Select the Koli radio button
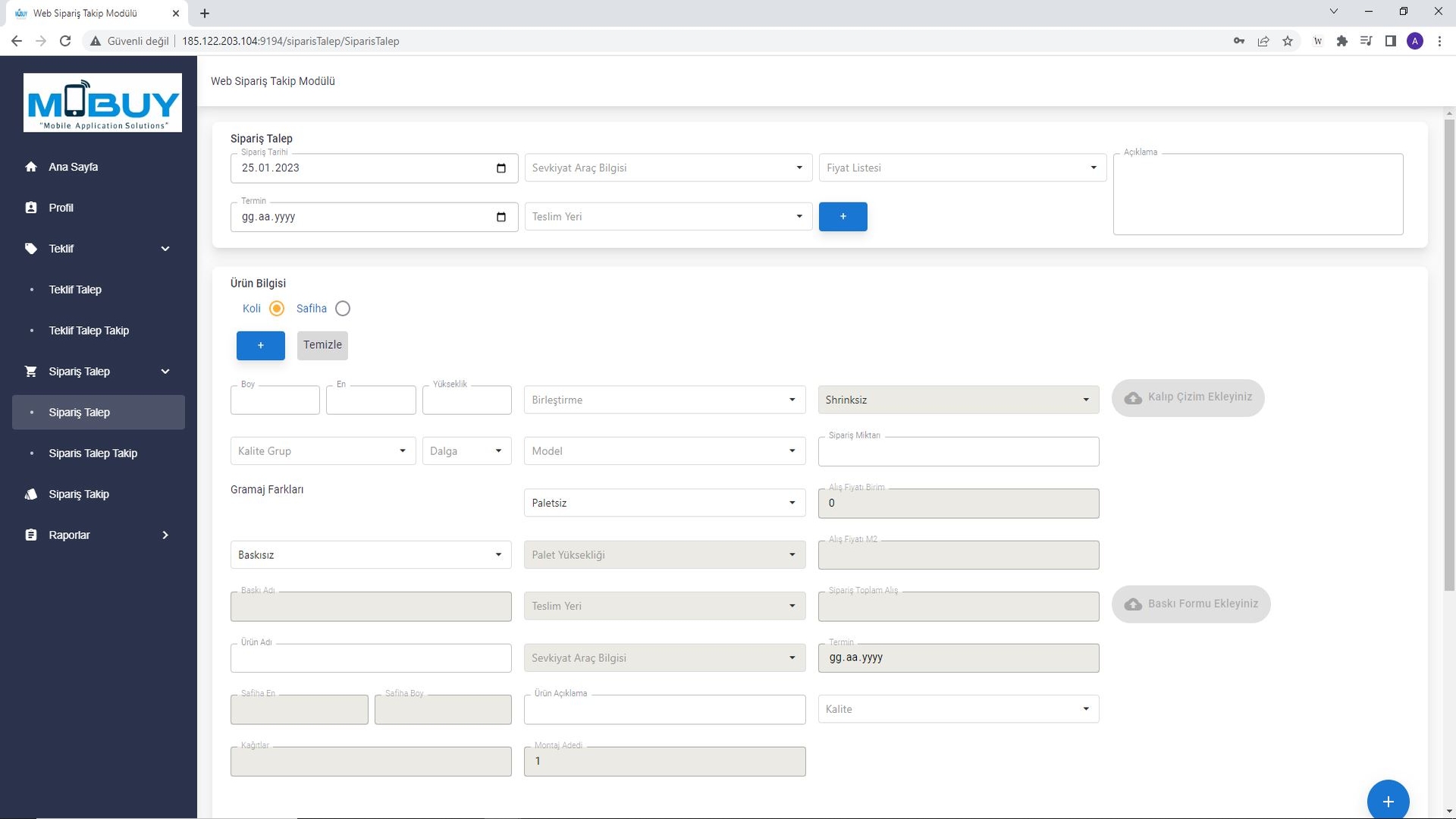 277,309
